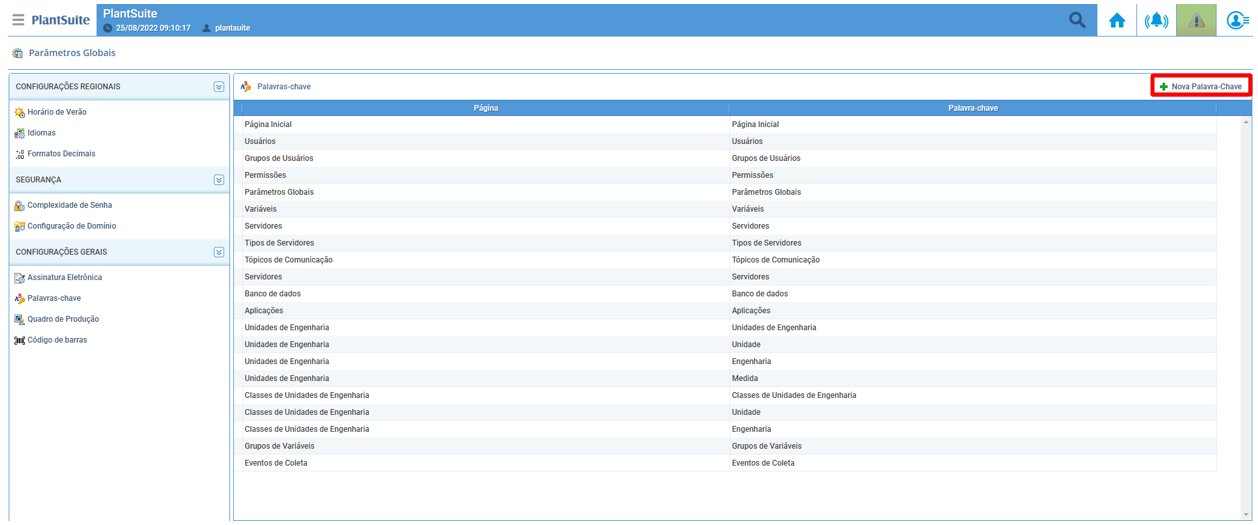Click the Palavras-chave sidebar icon
This screenshot has height=525, width=1258.
click(x=20, y=298)
